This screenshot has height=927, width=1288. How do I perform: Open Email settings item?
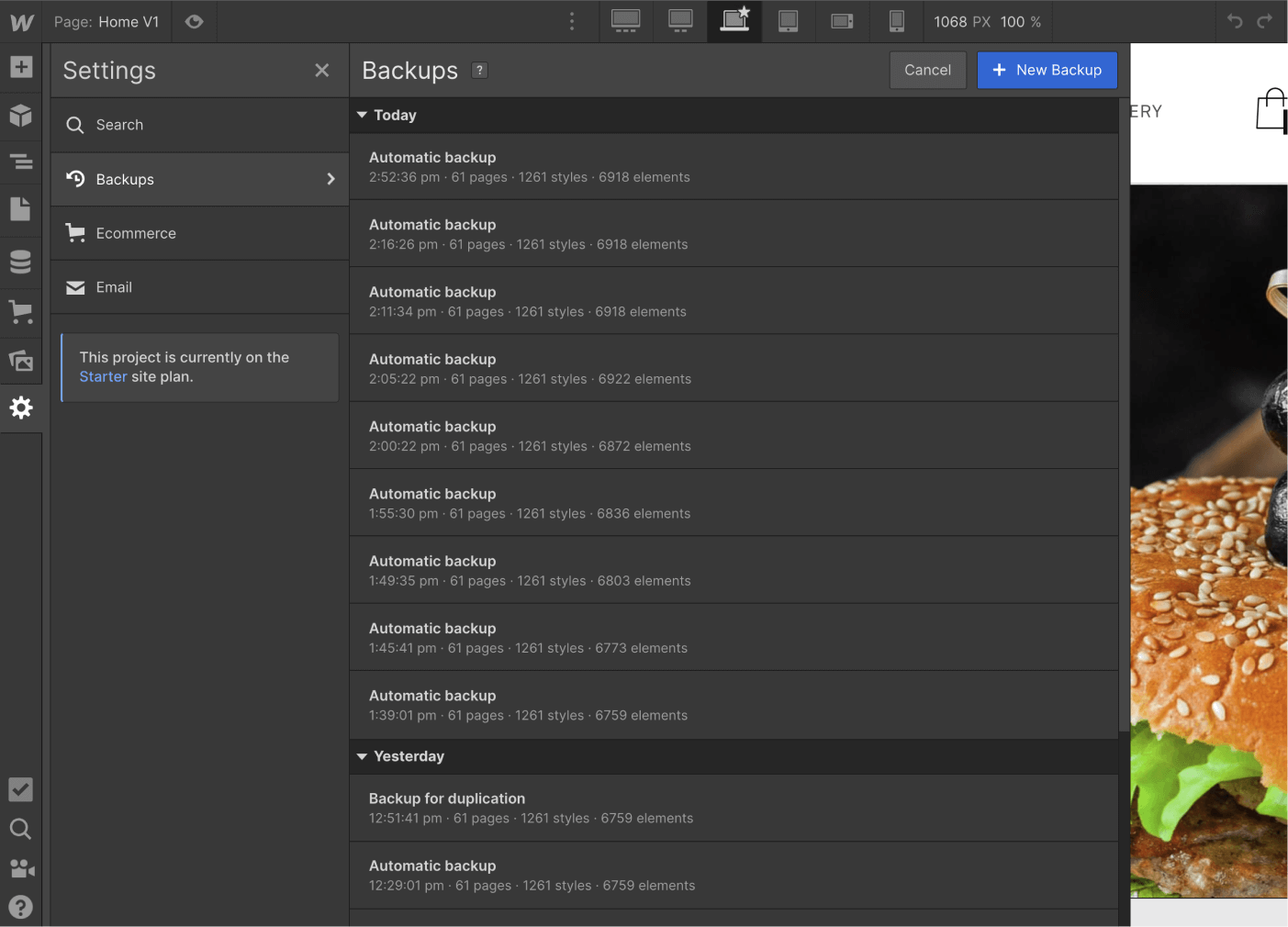pos(200,287)
